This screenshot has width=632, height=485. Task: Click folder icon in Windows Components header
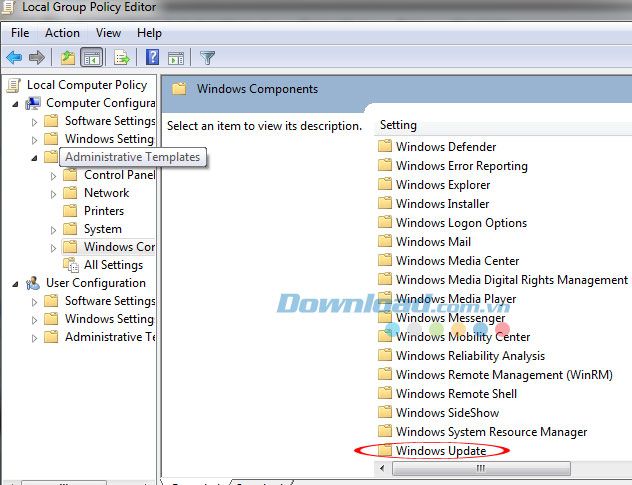tap(179, 88)
